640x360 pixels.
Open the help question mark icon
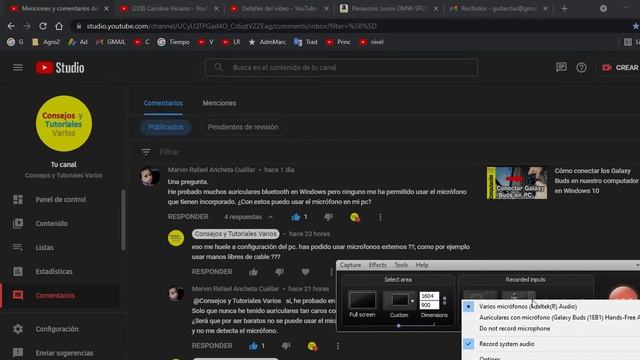pos(581,67)
